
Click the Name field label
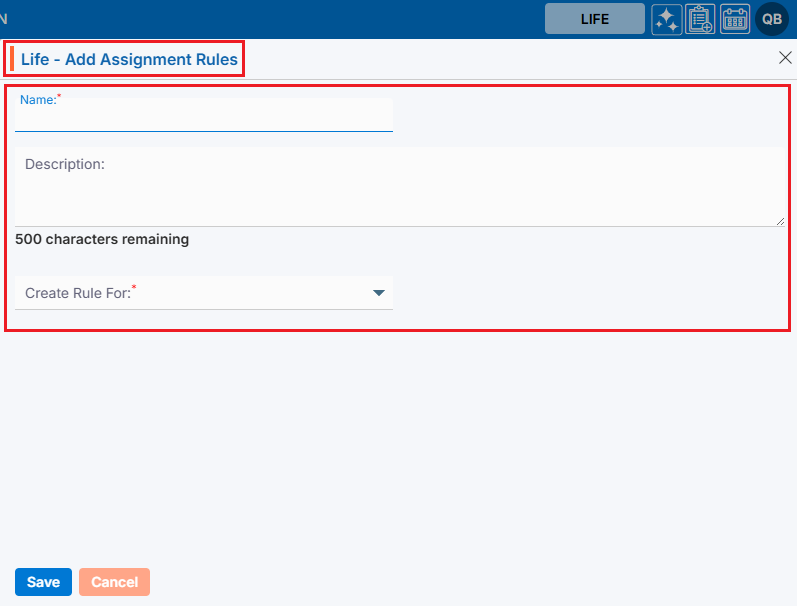[38, 100]
